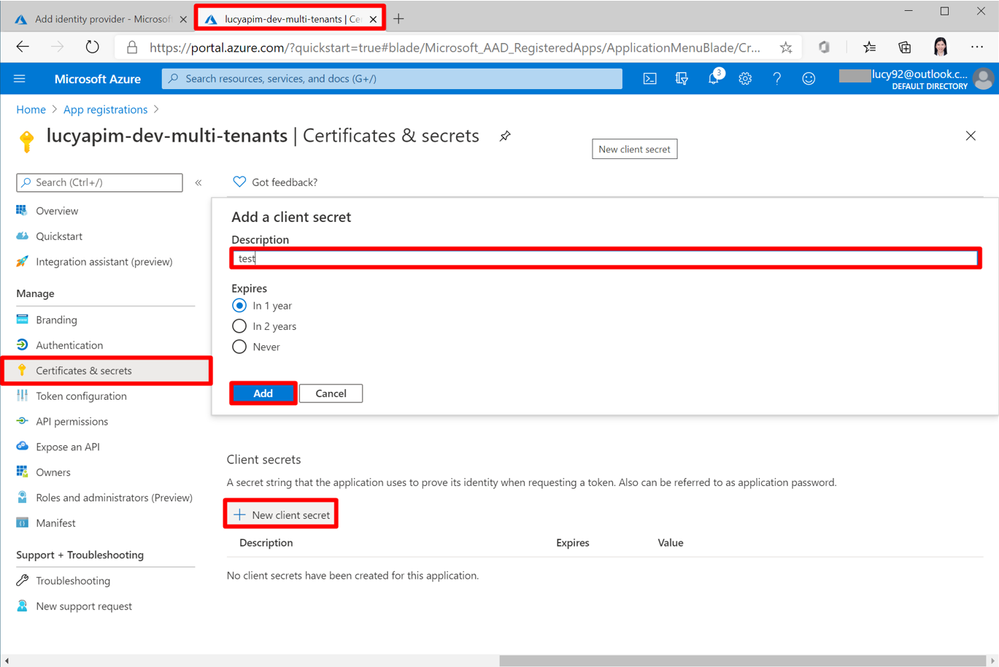The height and width of the screenshot is (667, 999).
Task: Open Branding menu item
Action: 56,320
